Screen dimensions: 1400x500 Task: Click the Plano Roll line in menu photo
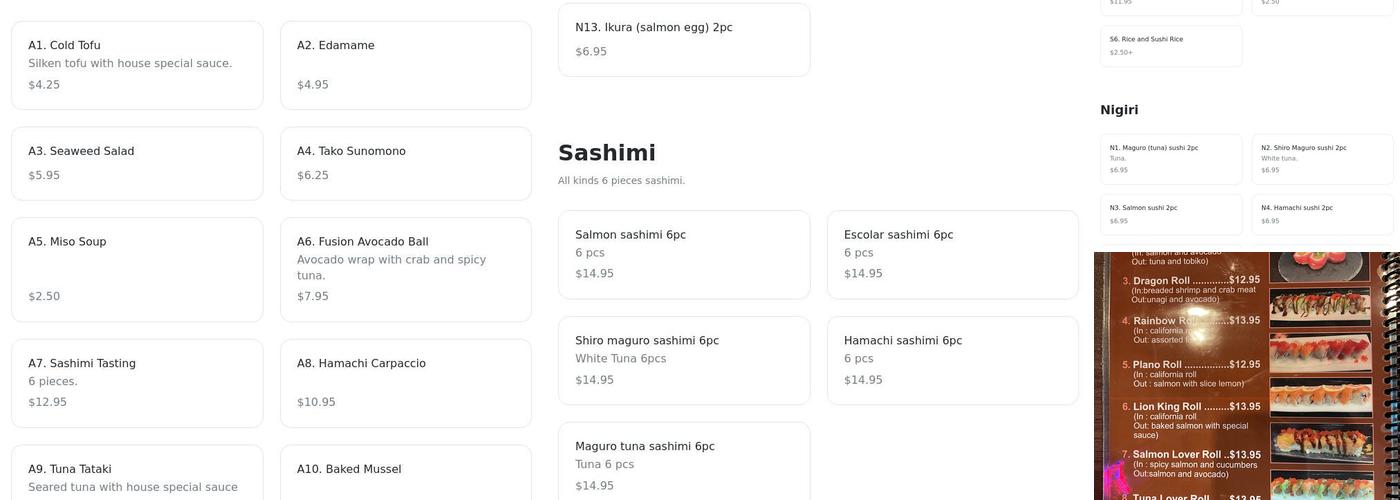[x=1190, y=365]
